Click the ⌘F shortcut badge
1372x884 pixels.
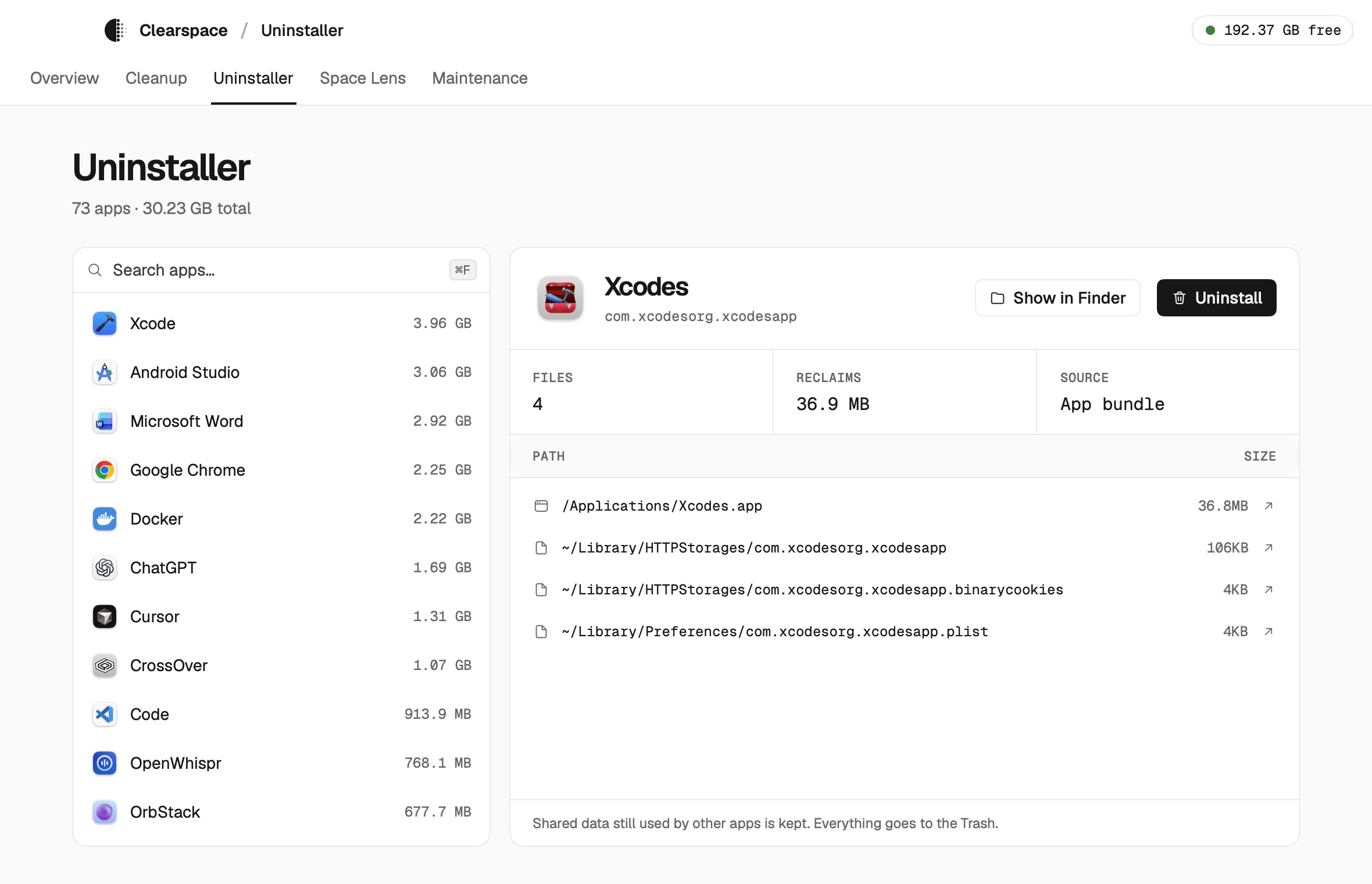[x=463, y=270]
